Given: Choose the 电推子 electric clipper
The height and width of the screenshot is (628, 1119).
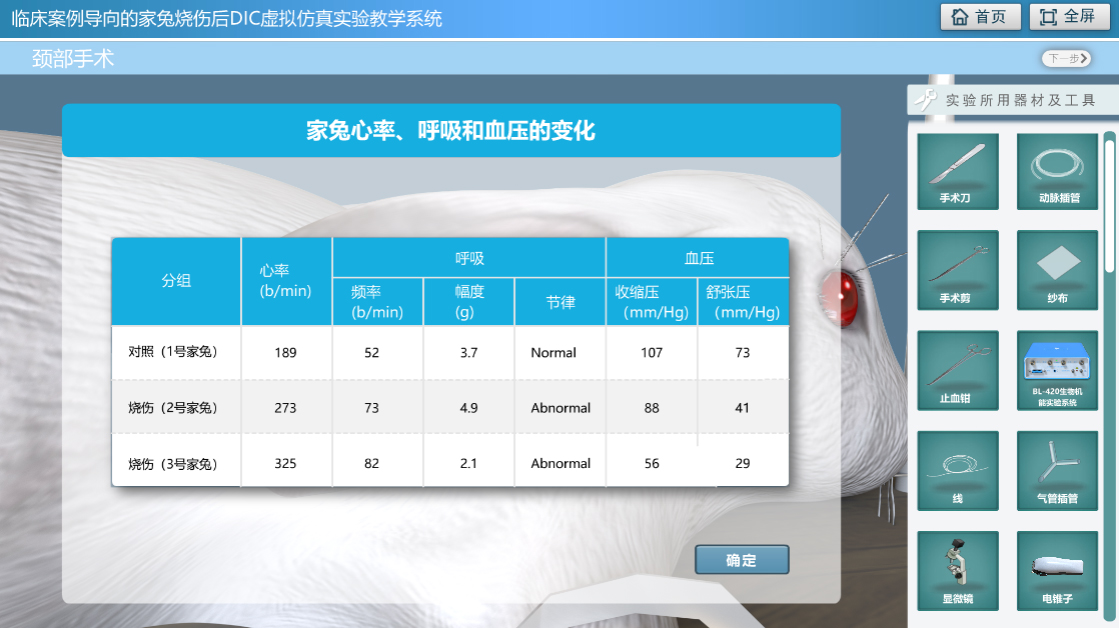Looking at the screenshot, I should pyautogui.click(x=1057, y=570).
